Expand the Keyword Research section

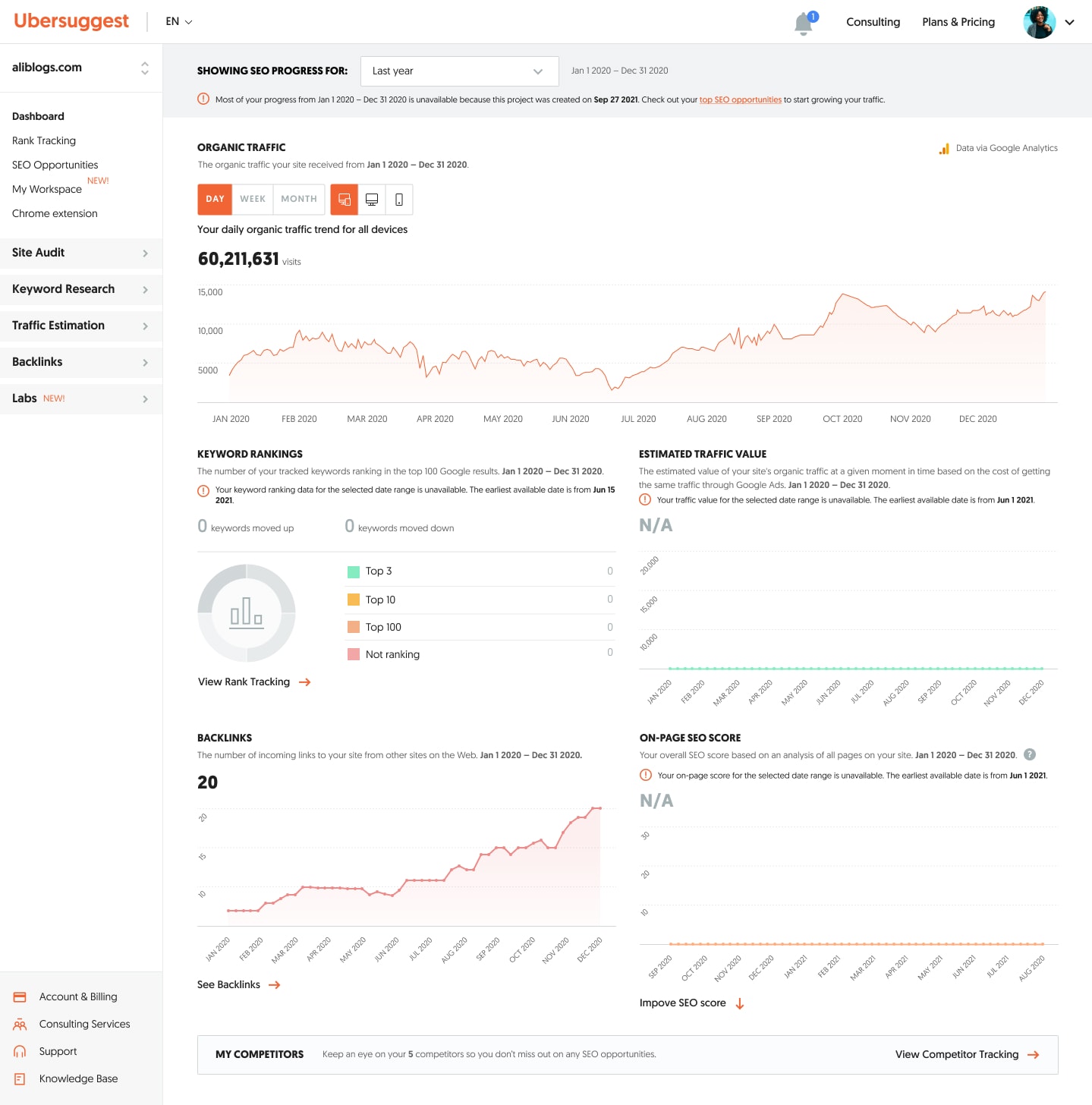81,289
